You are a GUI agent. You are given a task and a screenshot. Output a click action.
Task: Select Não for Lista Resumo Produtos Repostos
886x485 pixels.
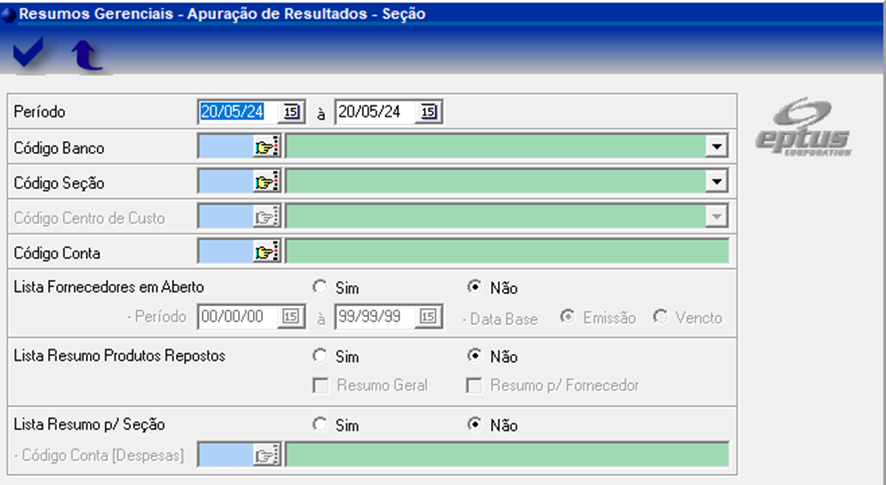click(x=474, y=356)
